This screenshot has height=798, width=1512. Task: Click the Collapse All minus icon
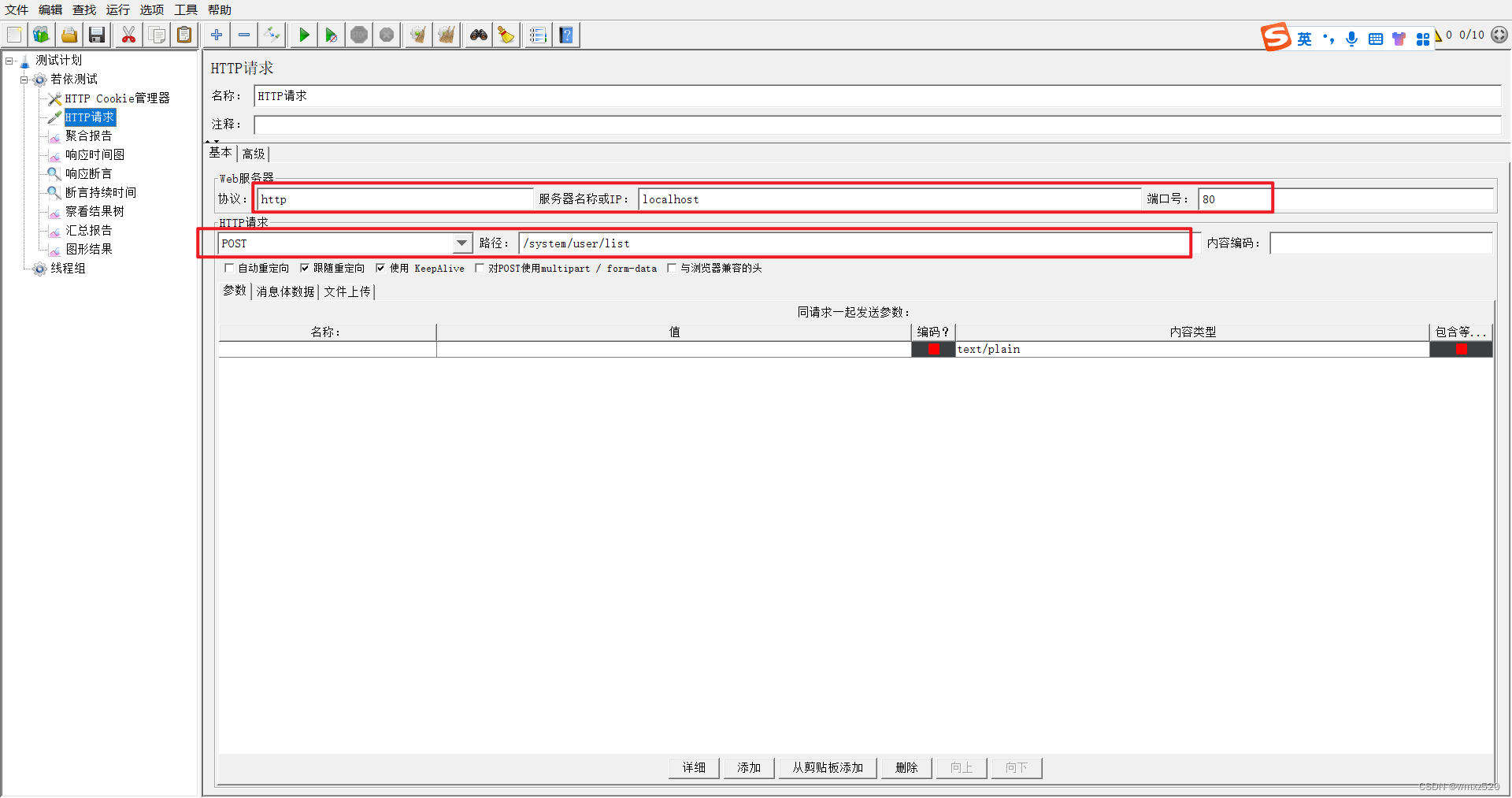(x=244, y=35)
